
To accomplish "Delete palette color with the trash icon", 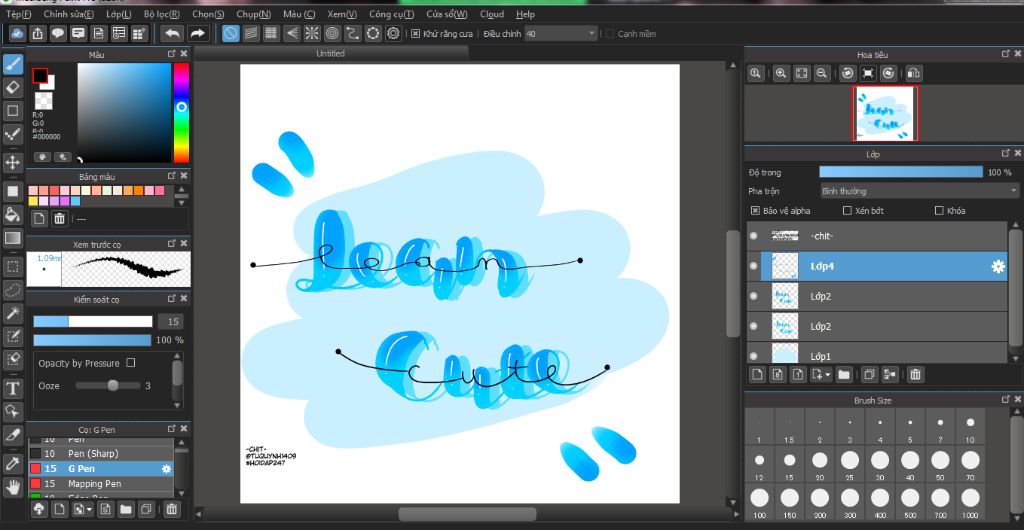I will pos(59,219).
